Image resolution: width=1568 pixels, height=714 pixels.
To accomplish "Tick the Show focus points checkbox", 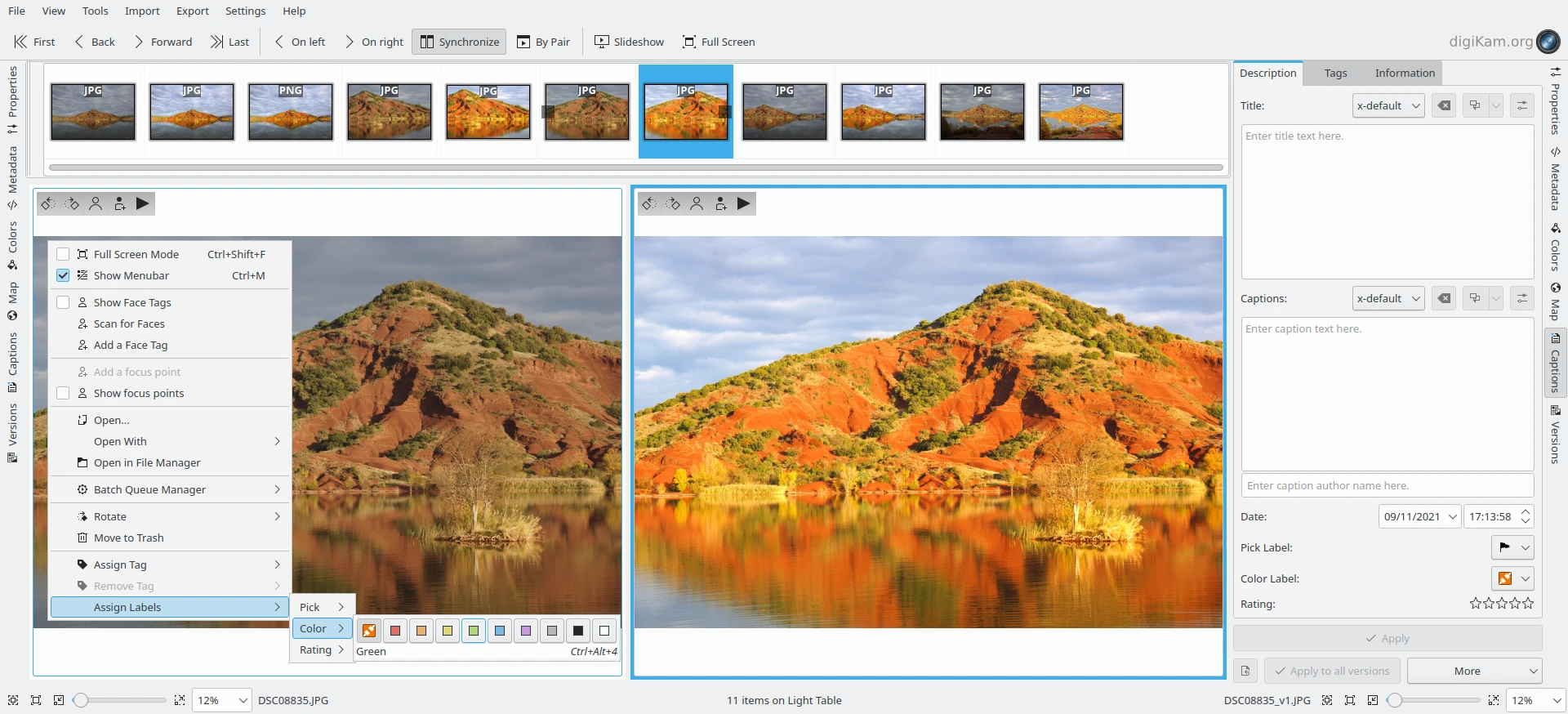I will click(63, 393).
